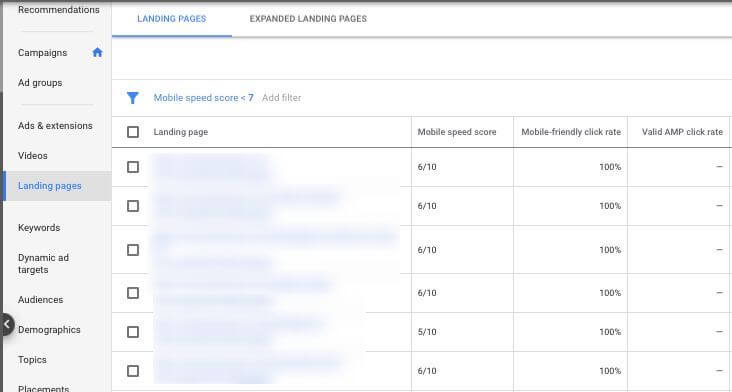
Task: Go to Ad groups in the sidebar
Action: coord(40,83)
